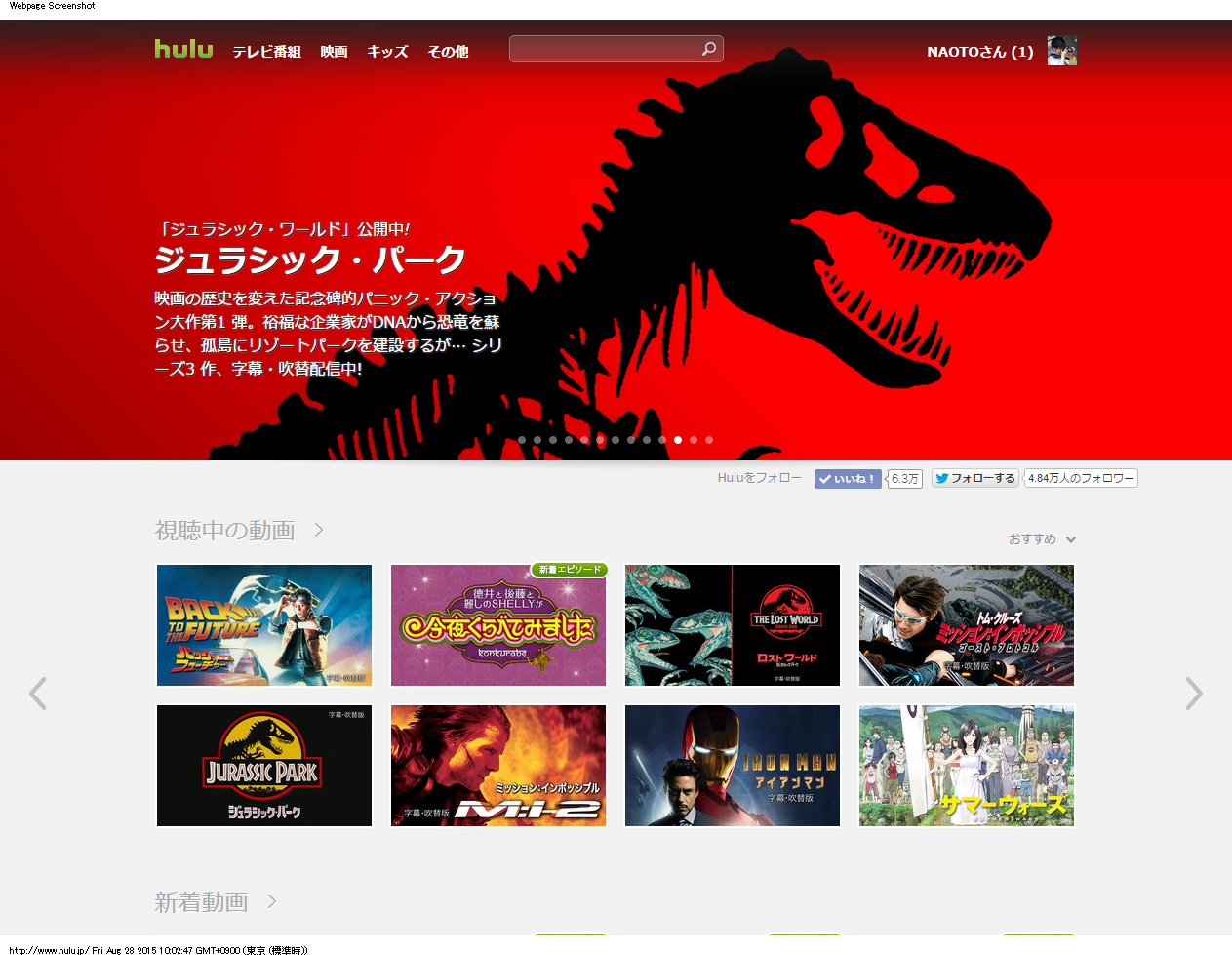Go to next carousel page arrow

[x=1194, y=694]
